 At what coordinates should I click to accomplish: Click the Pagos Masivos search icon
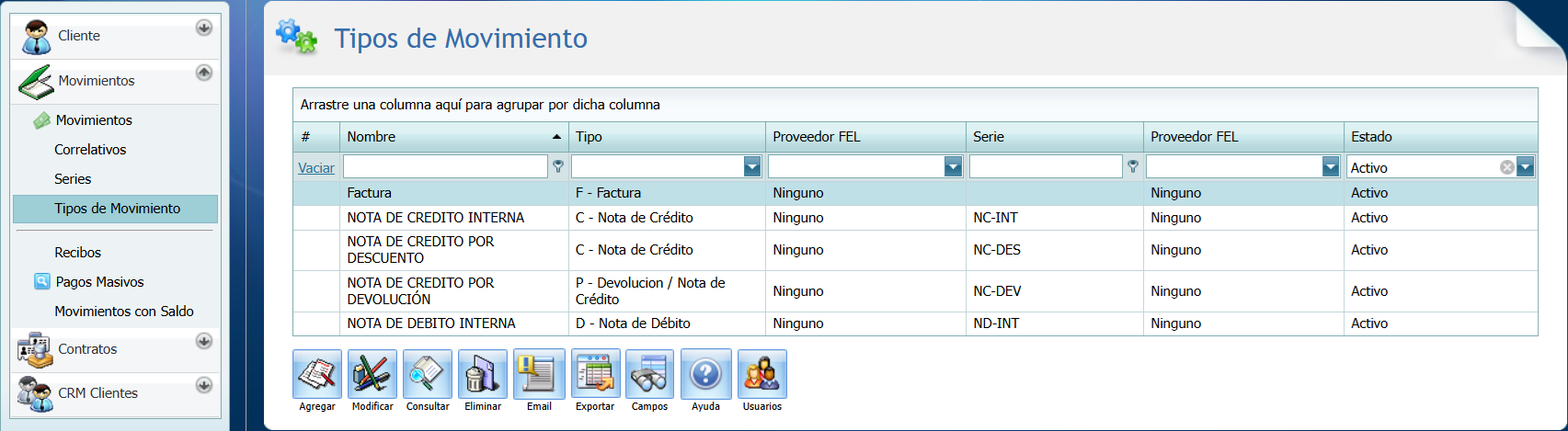pos(42,281)
